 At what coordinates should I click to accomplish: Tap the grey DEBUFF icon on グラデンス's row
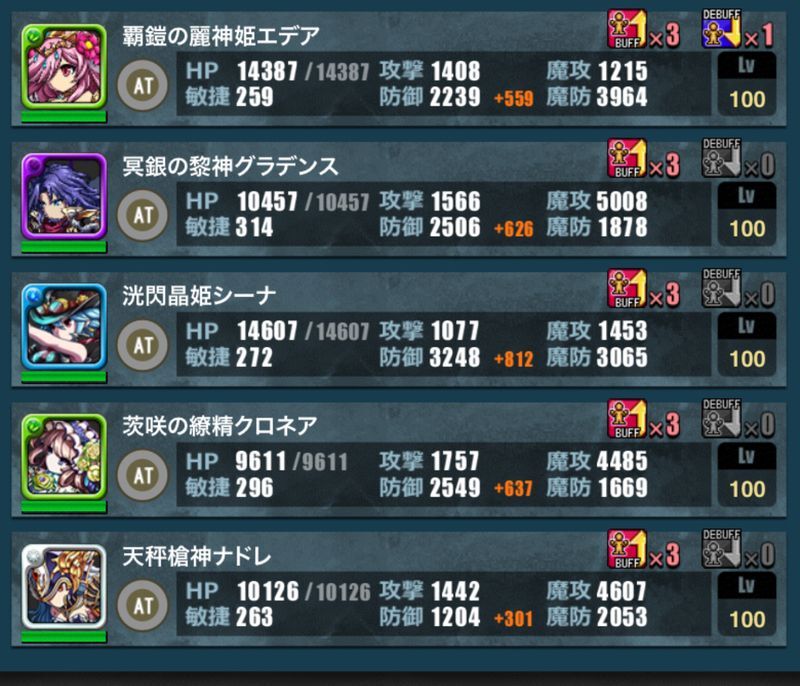point(721,159)
